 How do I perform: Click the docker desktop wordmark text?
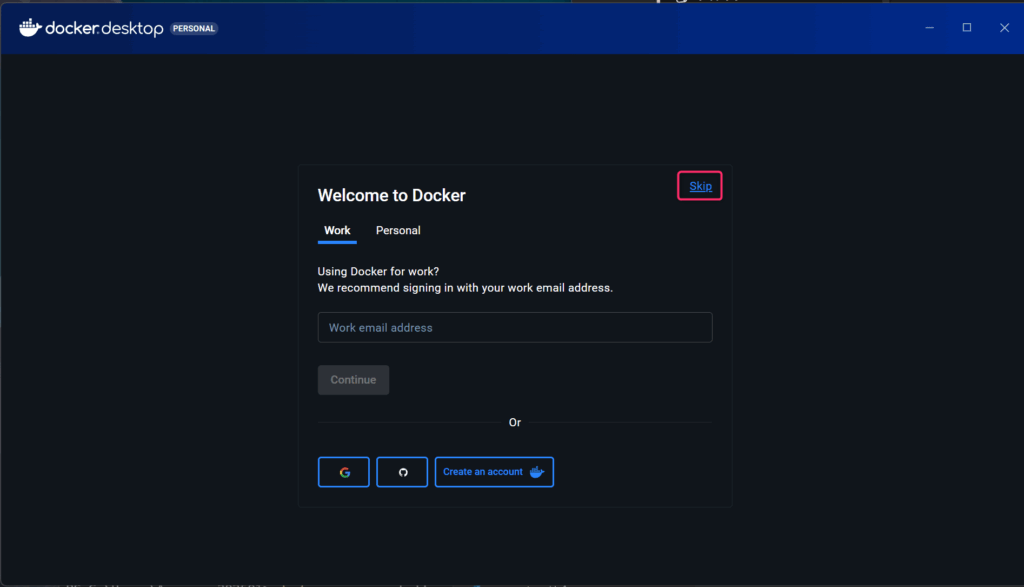click(x=104, y=29)
